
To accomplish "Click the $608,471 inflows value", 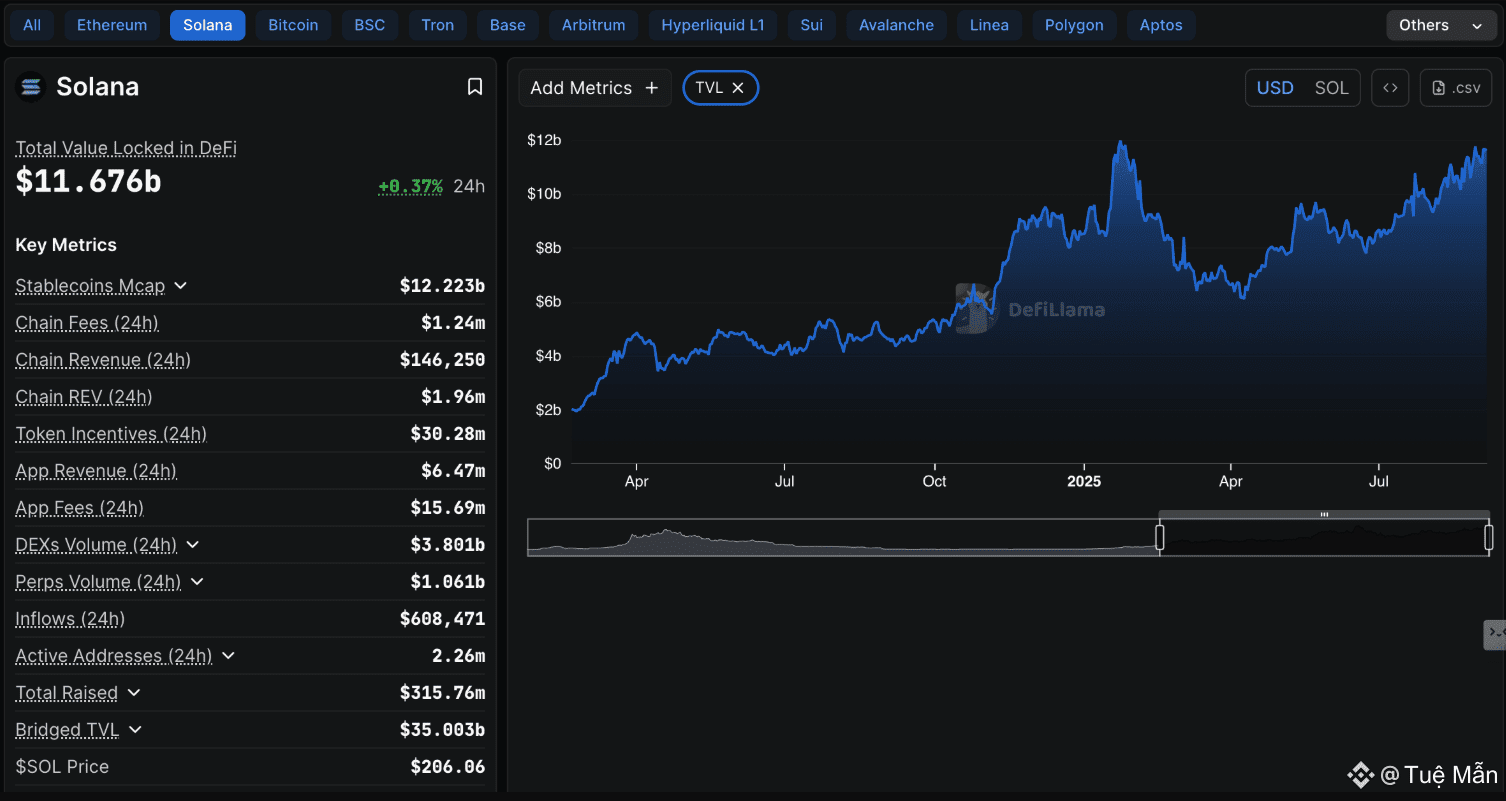I will tap(442, 619).
